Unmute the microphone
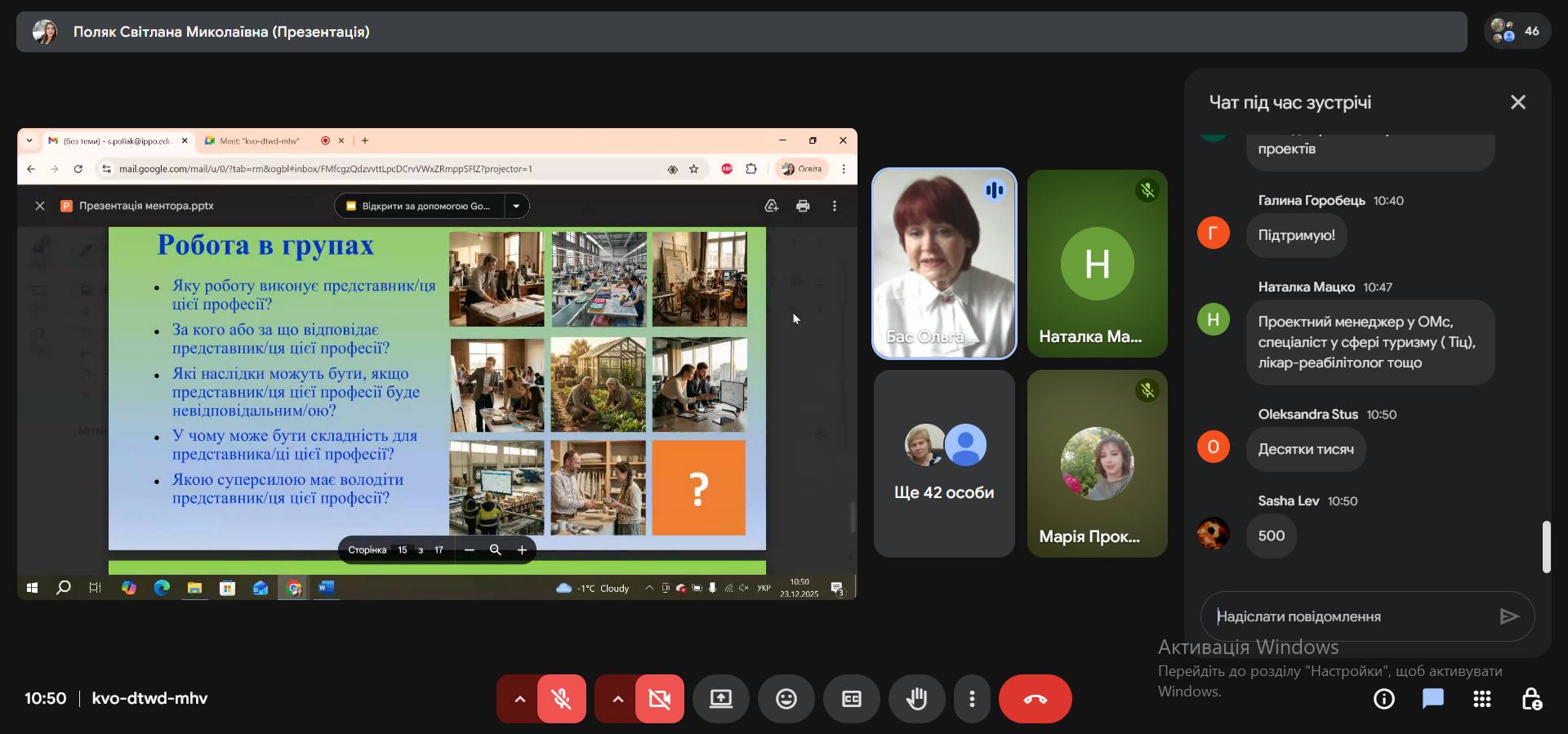 pos(561,699)
